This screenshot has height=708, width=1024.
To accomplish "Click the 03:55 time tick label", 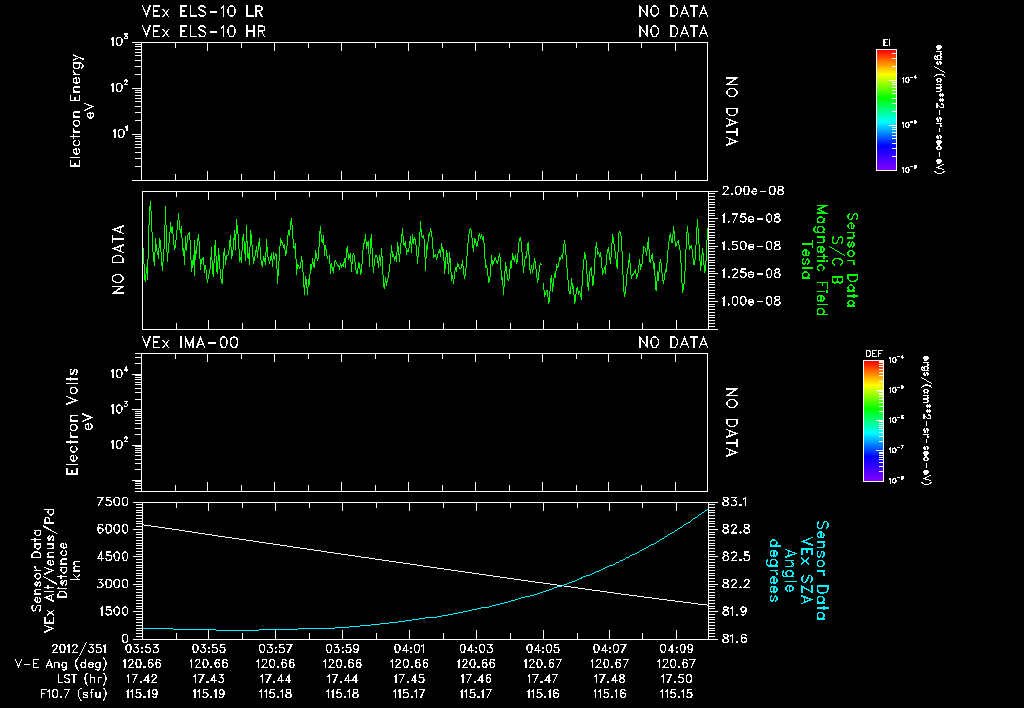I will 209,649.
